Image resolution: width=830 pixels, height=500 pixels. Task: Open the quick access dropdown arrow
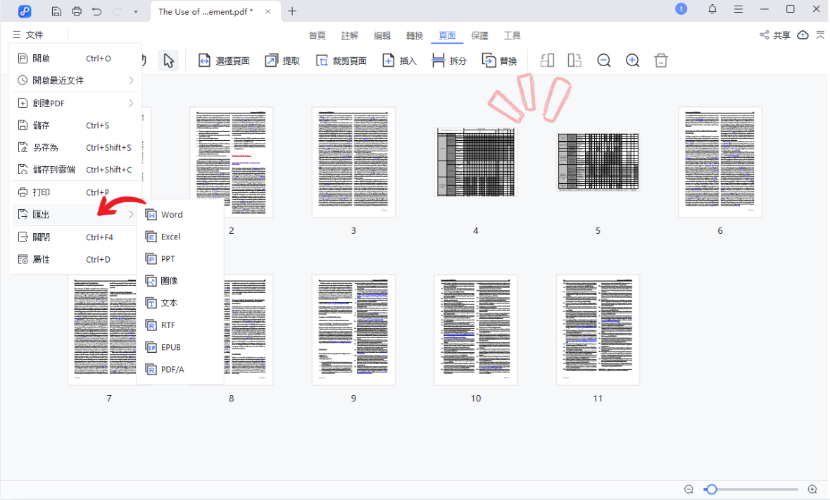(x=136, y=12)
